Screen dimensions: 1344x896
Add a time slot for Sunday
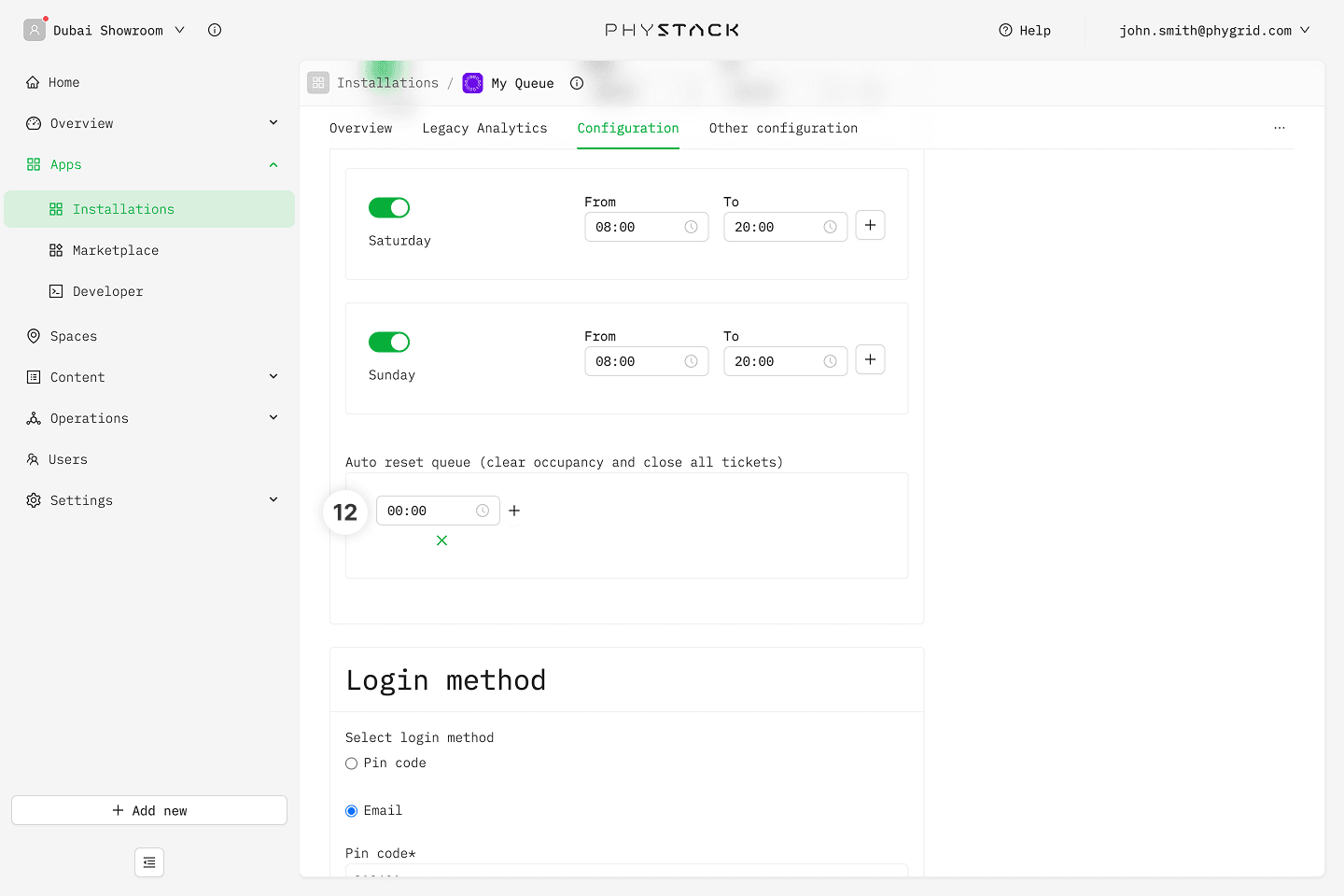870,360
